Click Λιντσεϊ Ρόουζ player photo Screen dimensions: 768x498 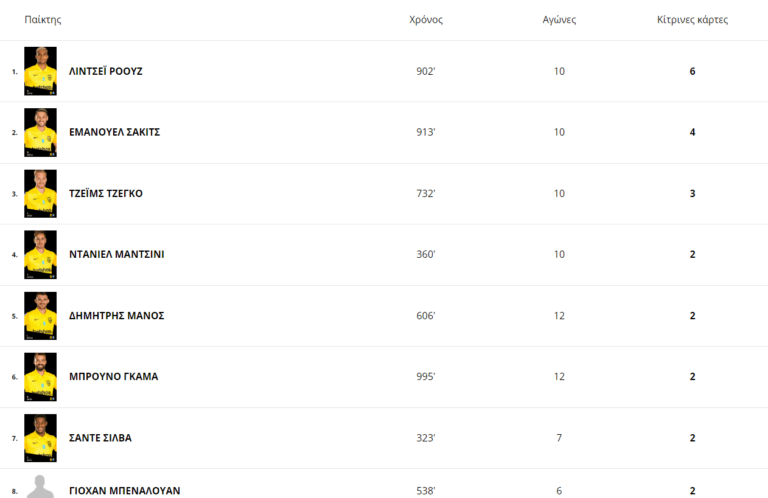(x=40, y=71)
